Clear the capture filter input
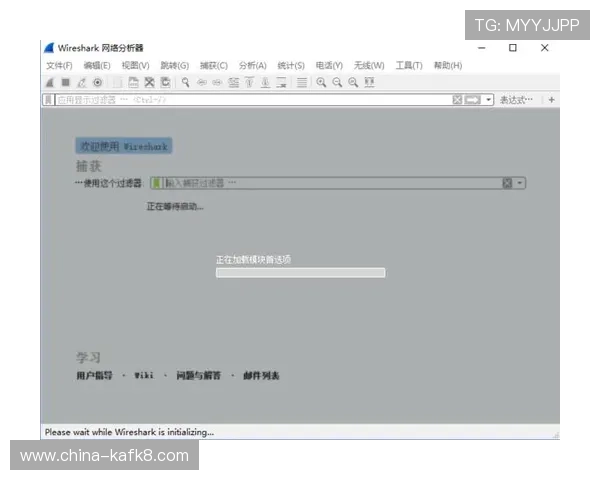This screenshot has height=480, width=600. [507, 183]
